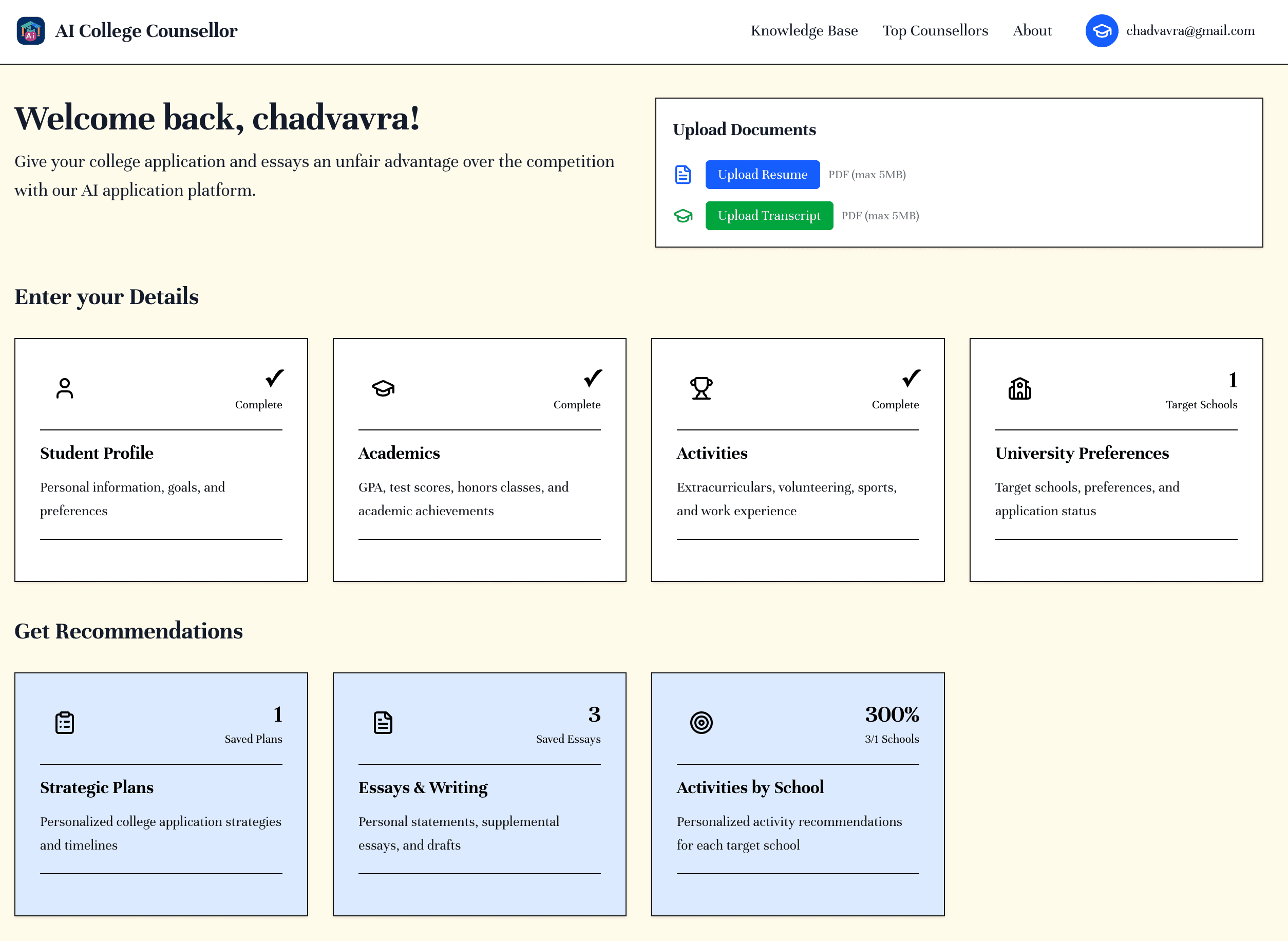Screen dimensions: 1288x941
Task: Click 'Extracurriculars, volunteering, sports' description
Action: pyautogui.click(x=786, y=499)
